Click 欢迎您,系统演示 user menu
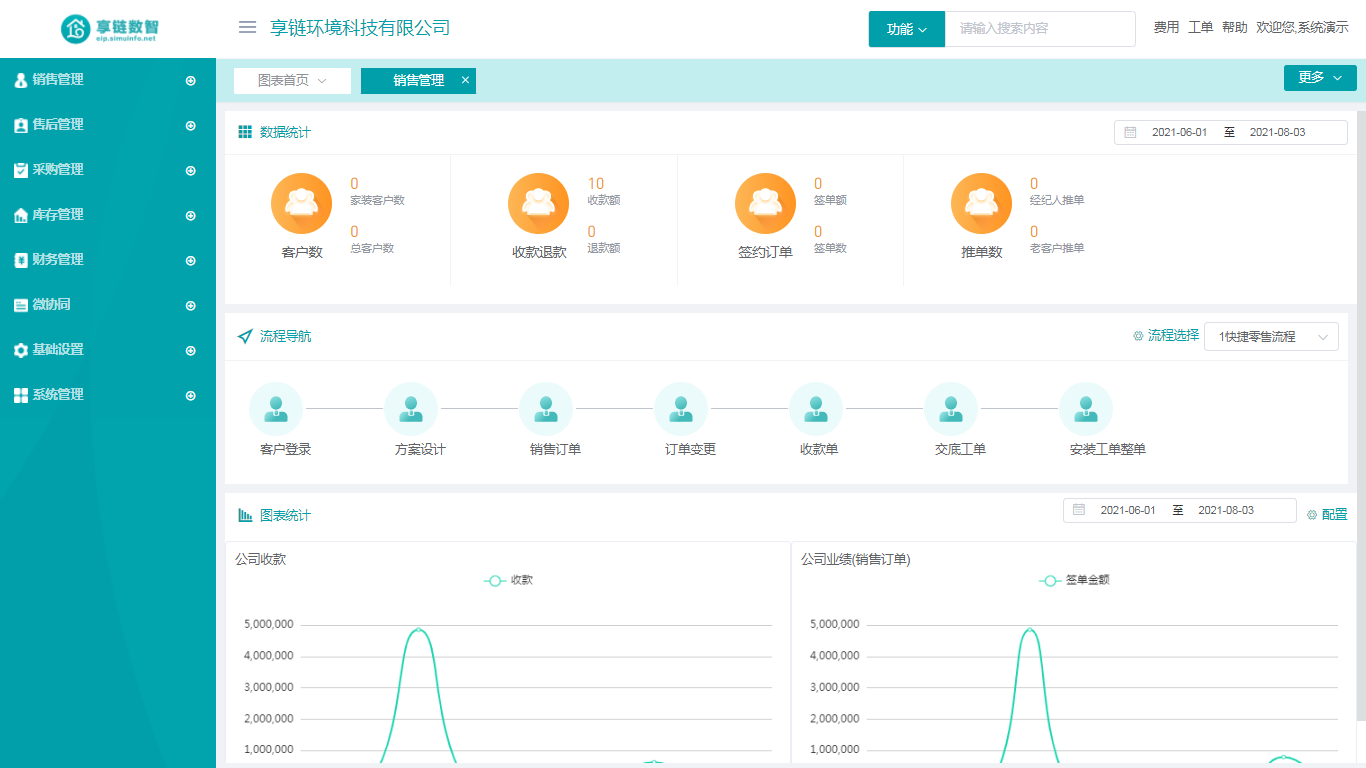Image resolution: width=1366 pixels, height=768 pixels. coord(1302,28)
